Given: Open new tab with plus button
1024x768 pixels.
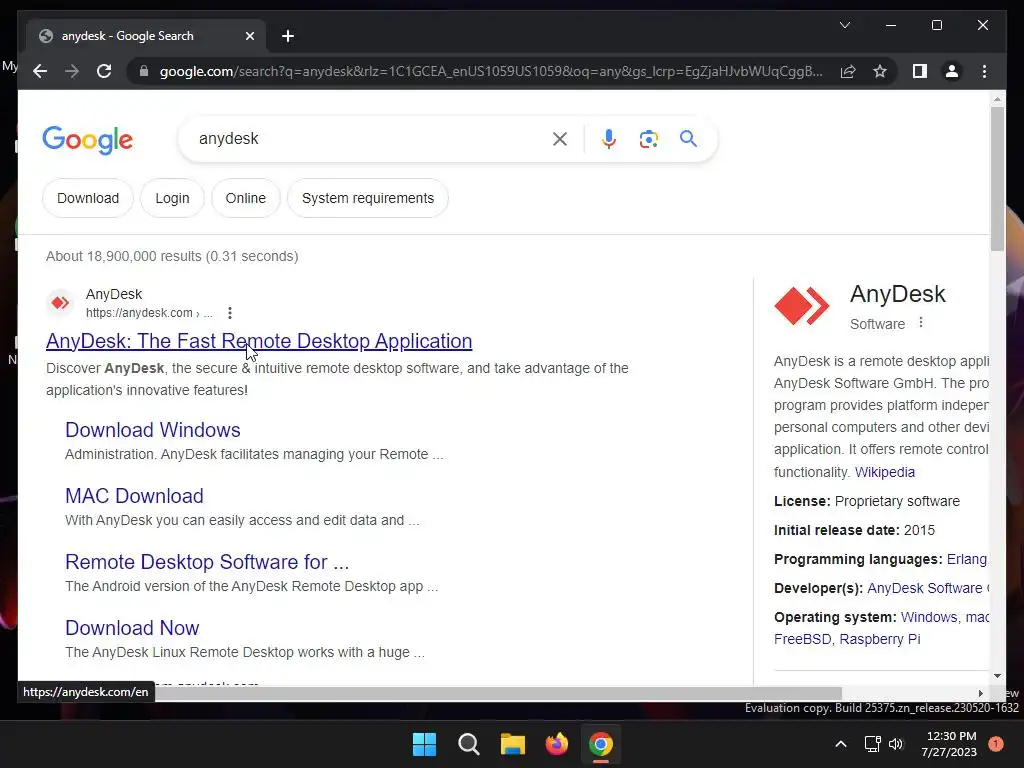Looking at the screenshot, I should 287,36.
